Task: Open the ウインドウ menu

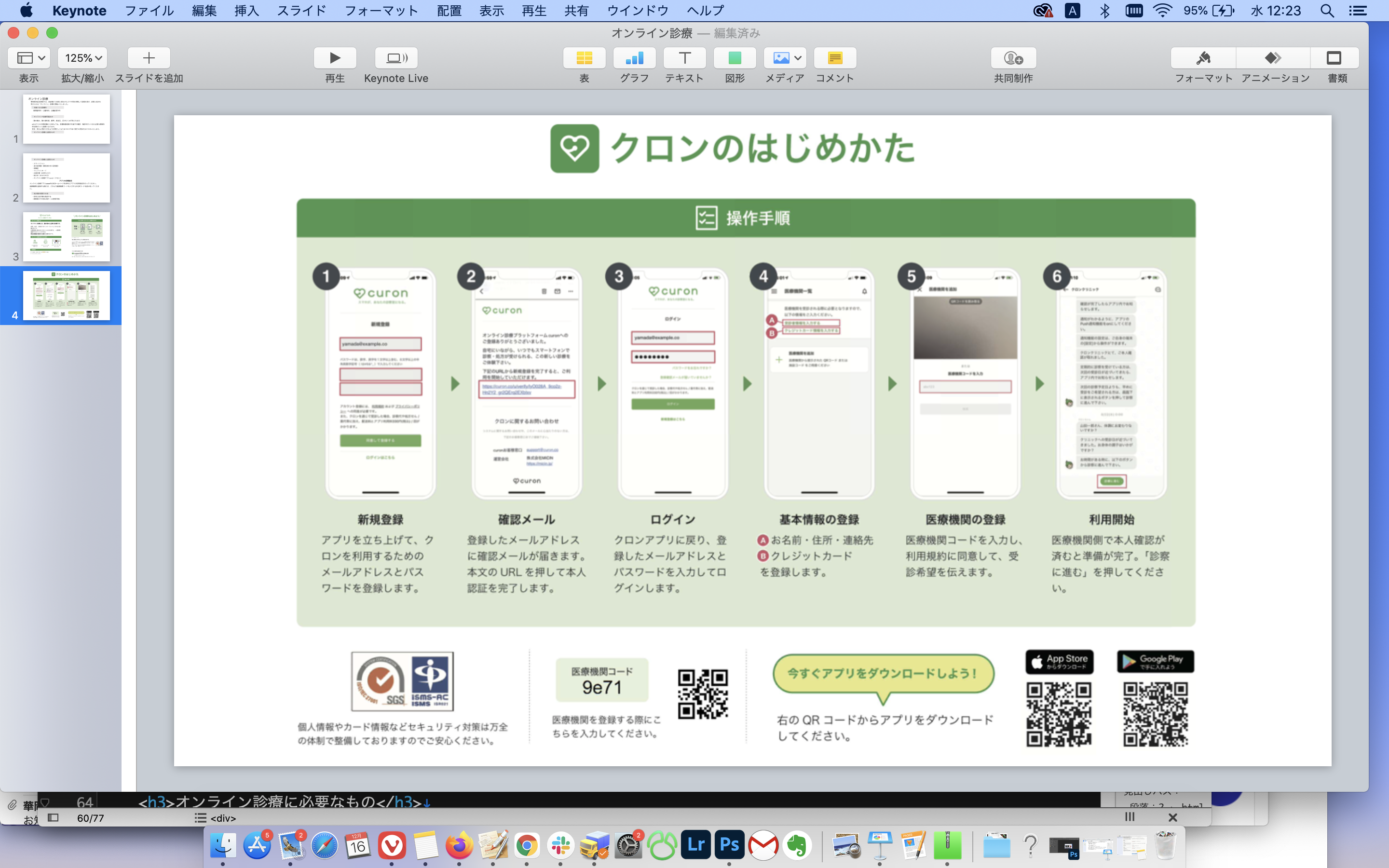Action: [638, 10]
